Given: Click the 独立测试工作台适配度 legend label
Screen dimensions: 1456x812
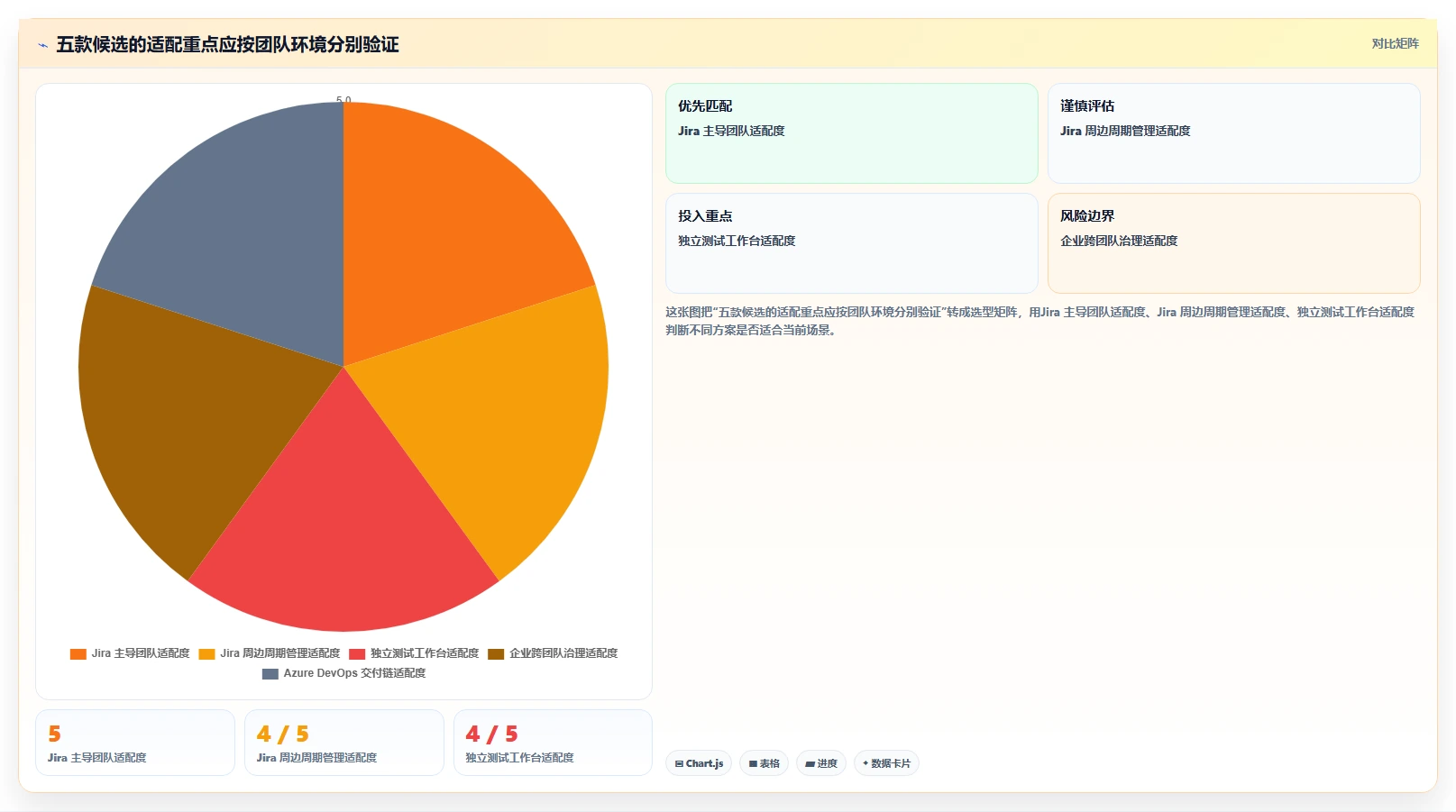Looking at the screenshot, I should pyautogui.click(x=425, y=653).
